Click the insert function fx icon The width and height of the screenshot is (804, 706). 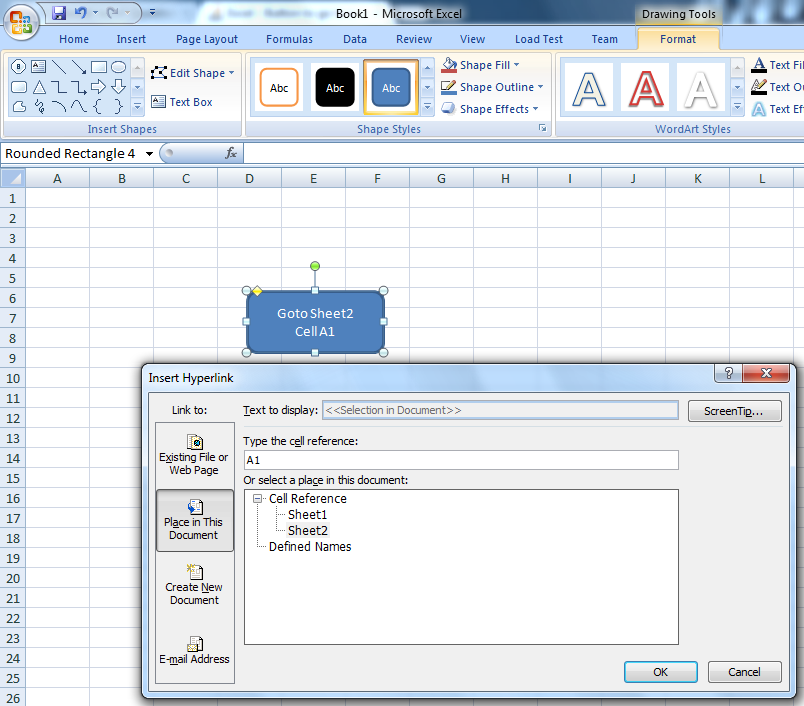tap(230, 153)
